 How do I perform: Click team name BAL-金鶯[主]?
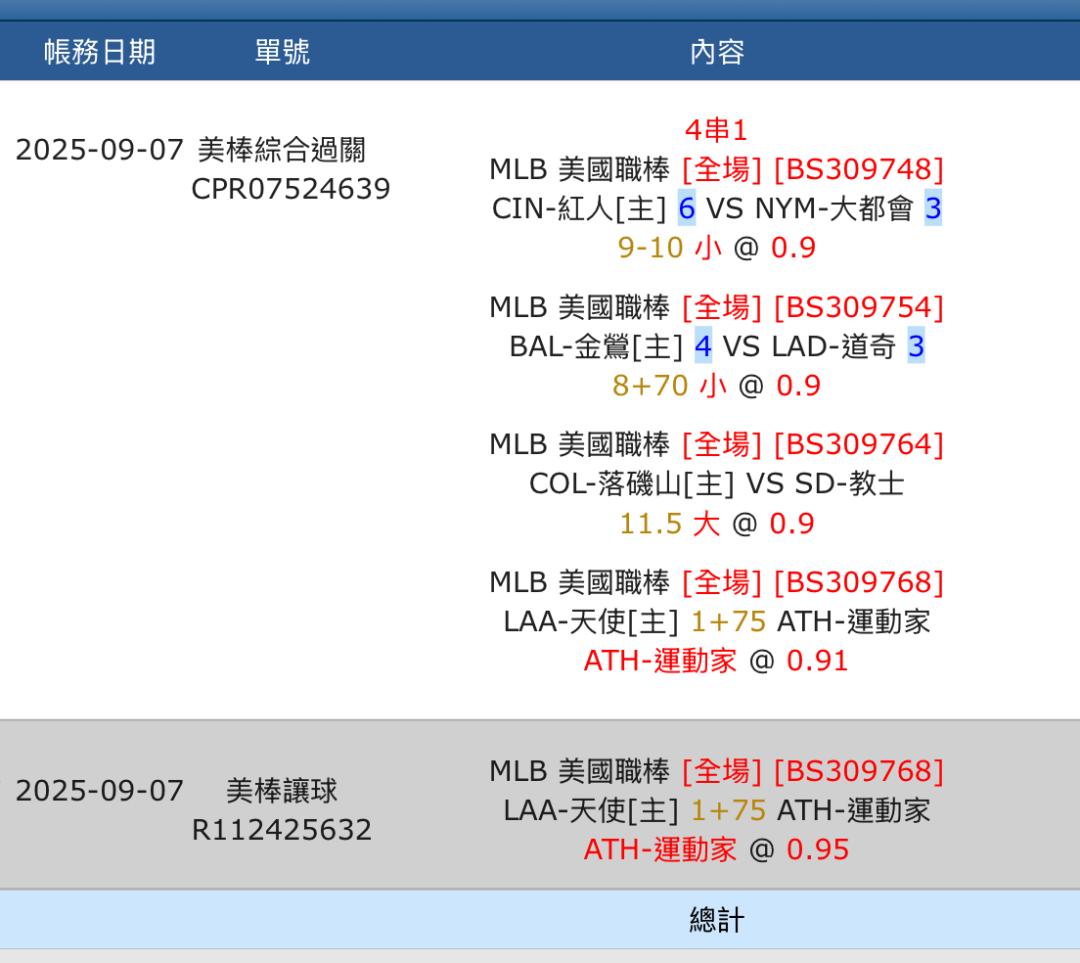596,346
